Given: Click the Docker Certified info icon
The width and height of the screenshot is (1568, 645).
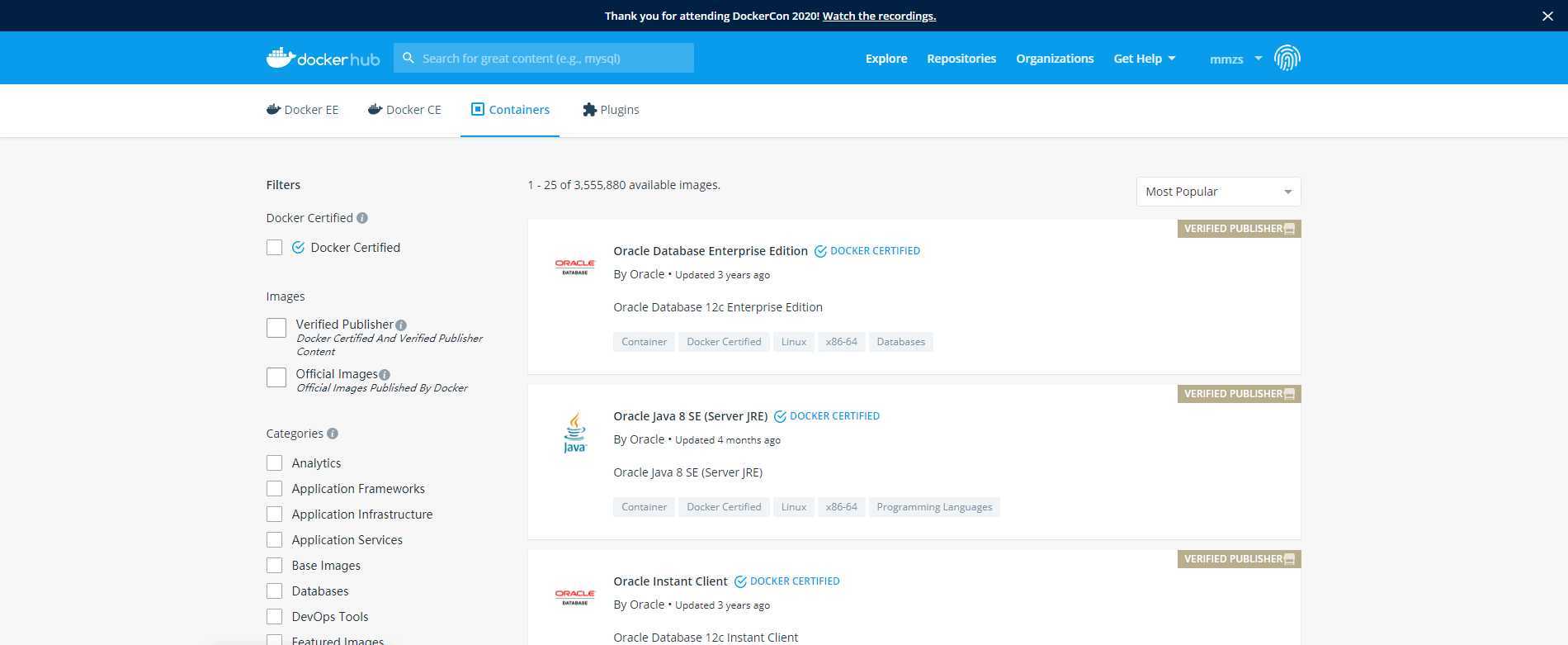Looking at the screenshot, I should pos(362,218).
